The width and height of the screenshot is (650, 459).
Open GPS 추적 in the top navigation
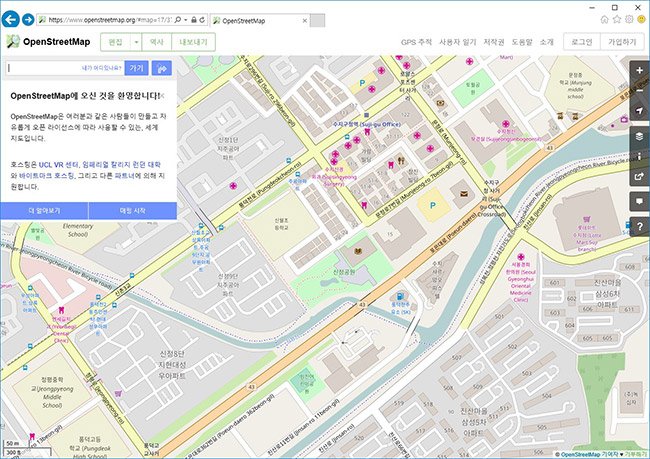point(416,42)
